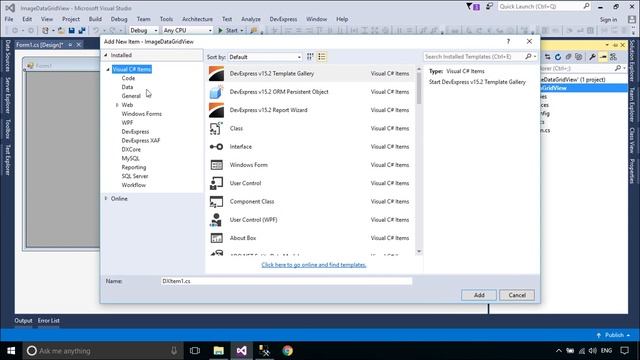Select the DevExpress v15.2 ORM Persistent Object template

[x=311, y=92]
